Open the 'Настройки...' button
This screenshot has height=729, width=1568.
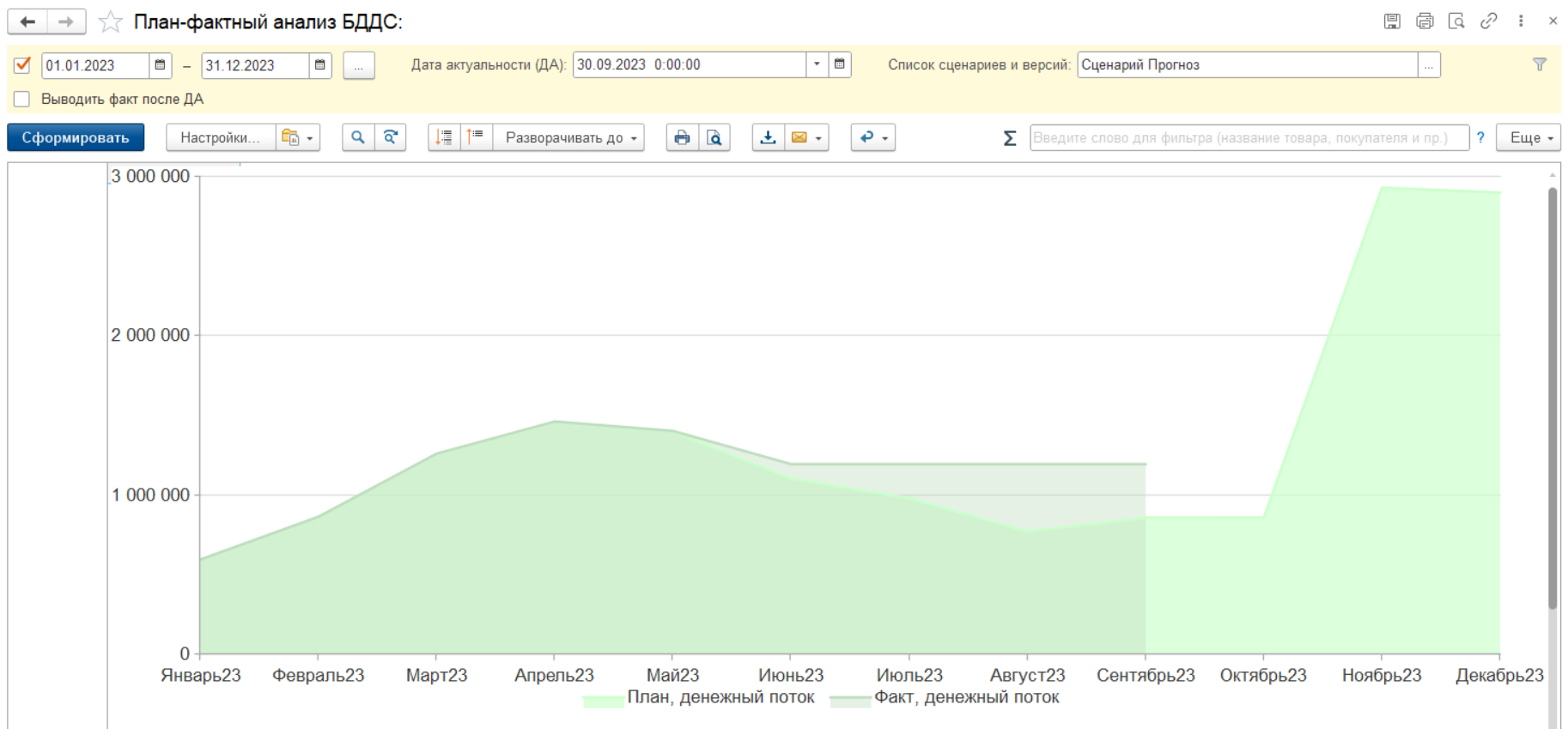(x=220, y=137)
